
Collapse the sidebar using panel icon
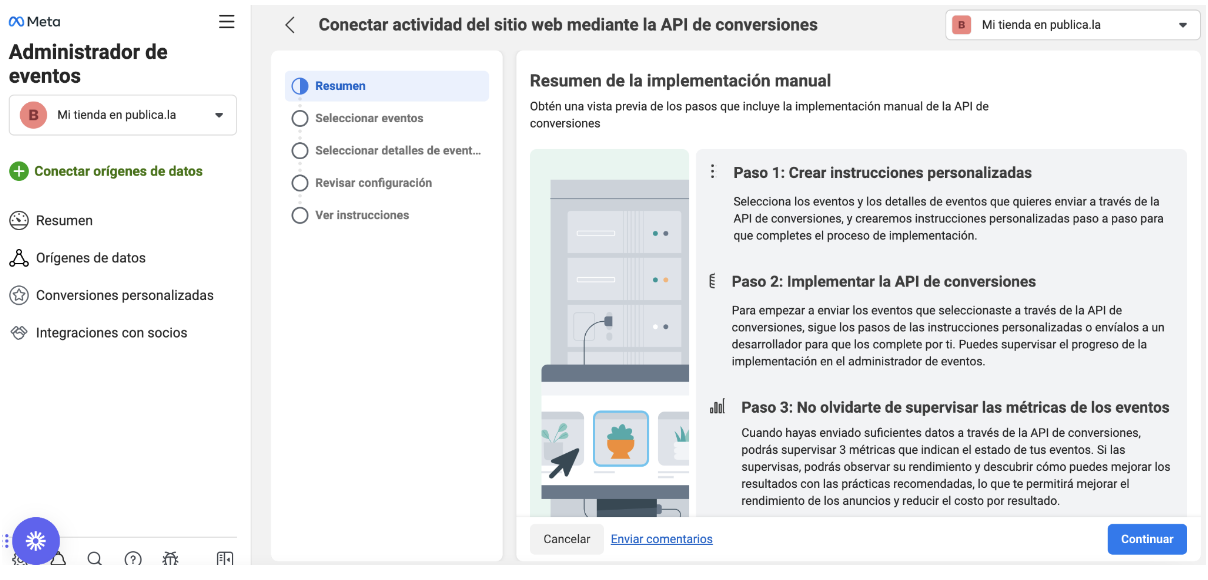point(225,559)
